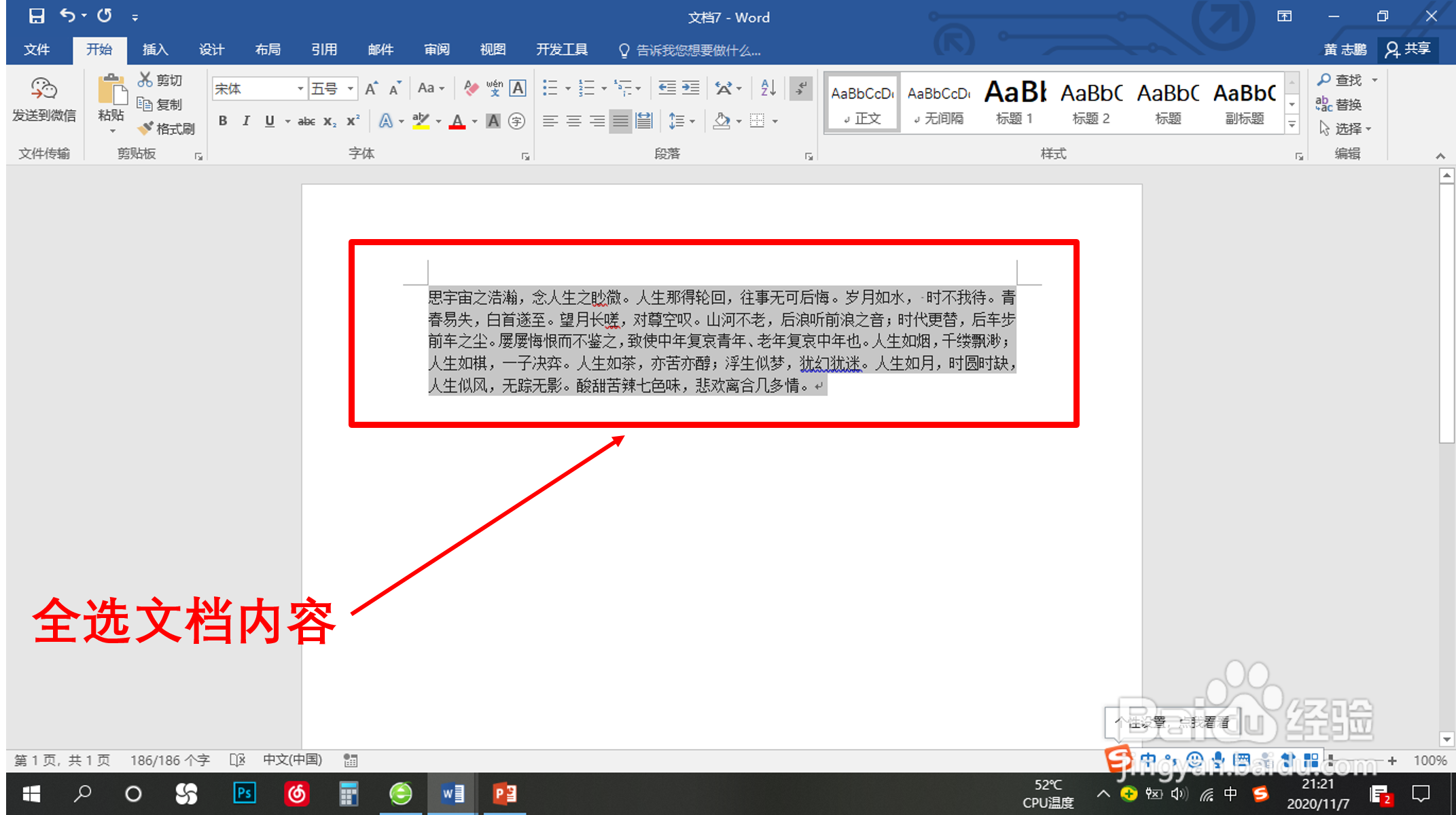1456x815 pixels.
Task: Open the font name dropdown
Action: (x=300, y=88)
